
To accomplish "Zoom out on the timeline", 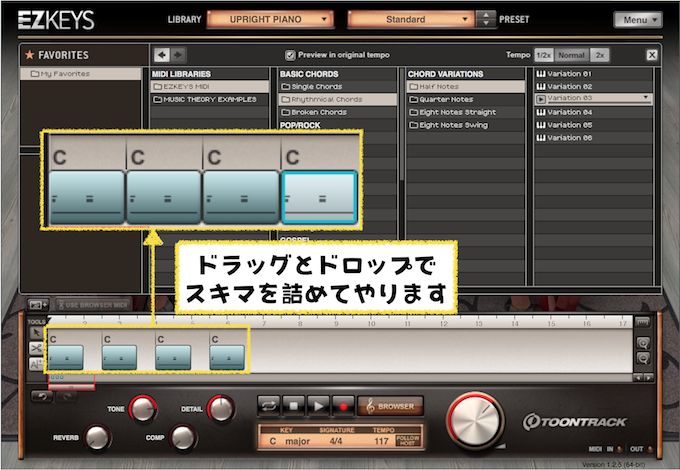I will coord(643,359).
